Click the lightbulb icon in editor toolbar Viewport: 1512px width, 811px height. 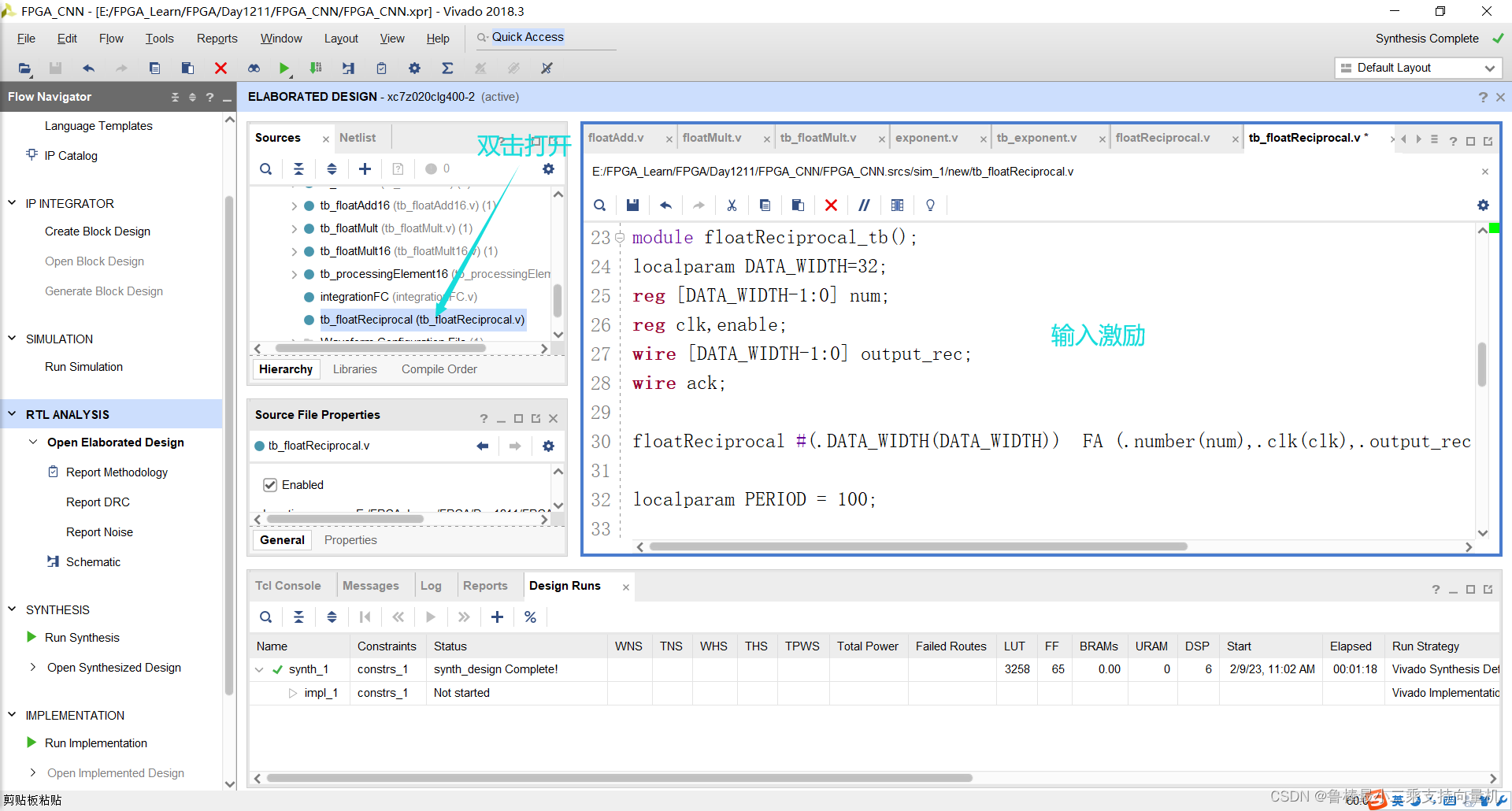click(930, 205)
